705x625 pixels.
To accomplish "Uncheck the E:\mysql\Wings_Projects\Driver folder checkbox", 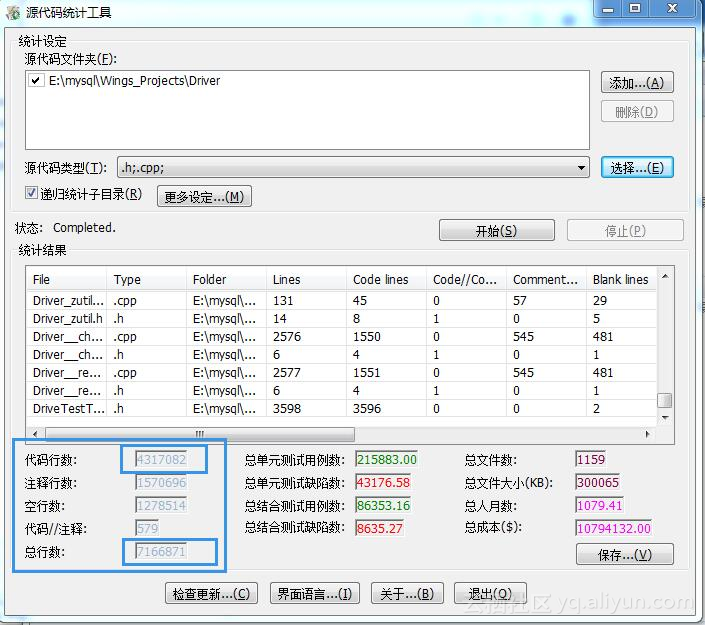I will 35,81.
